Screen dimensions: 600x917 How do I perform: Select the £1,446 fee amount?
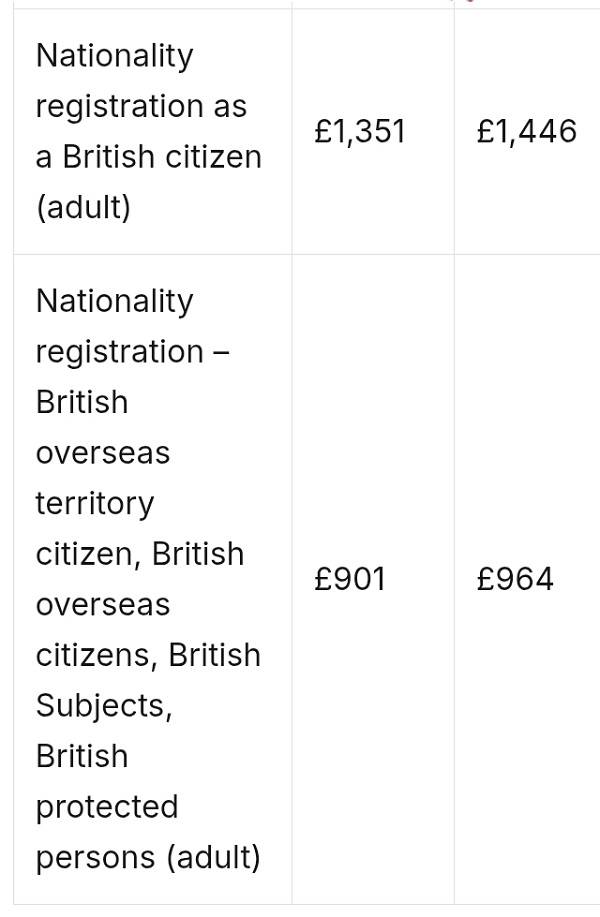[527, 132]
